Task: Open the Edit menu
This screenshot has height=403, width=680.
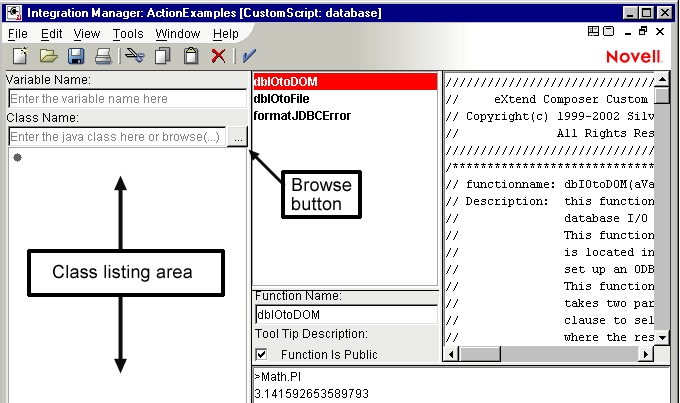Action: click(x=52, y=34)
